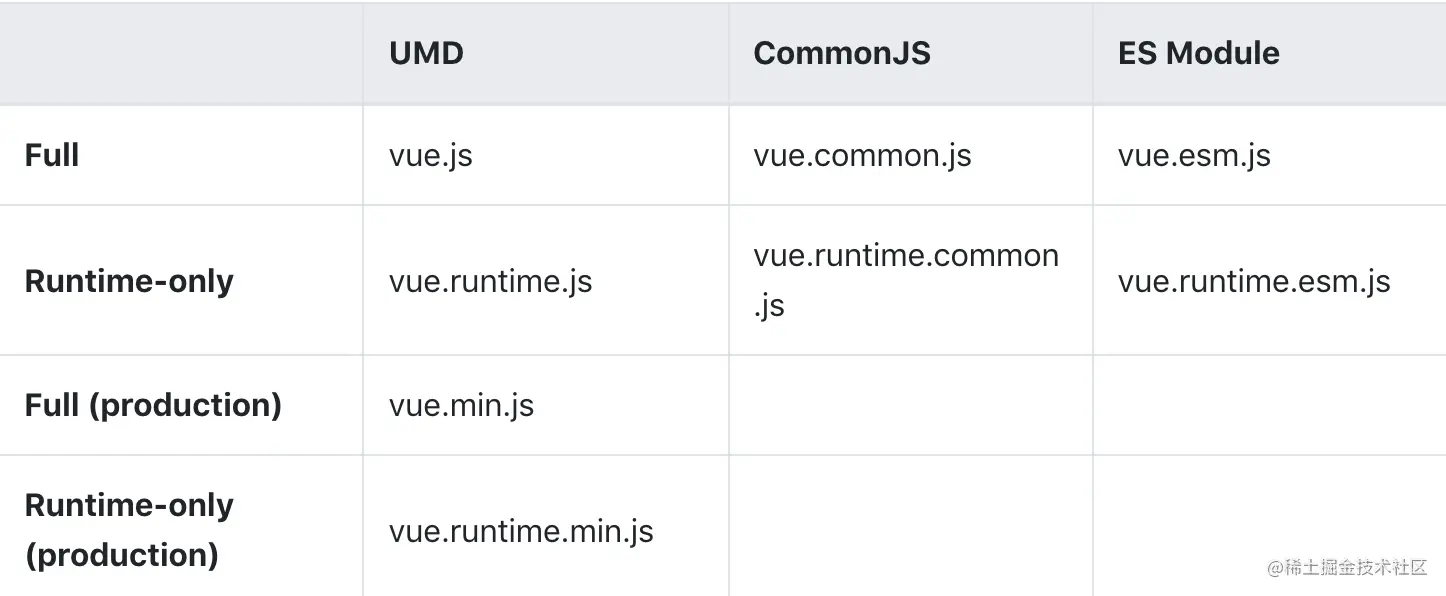Click the vue.common.js cell text

pyautogui.click(x=862, y=156)
